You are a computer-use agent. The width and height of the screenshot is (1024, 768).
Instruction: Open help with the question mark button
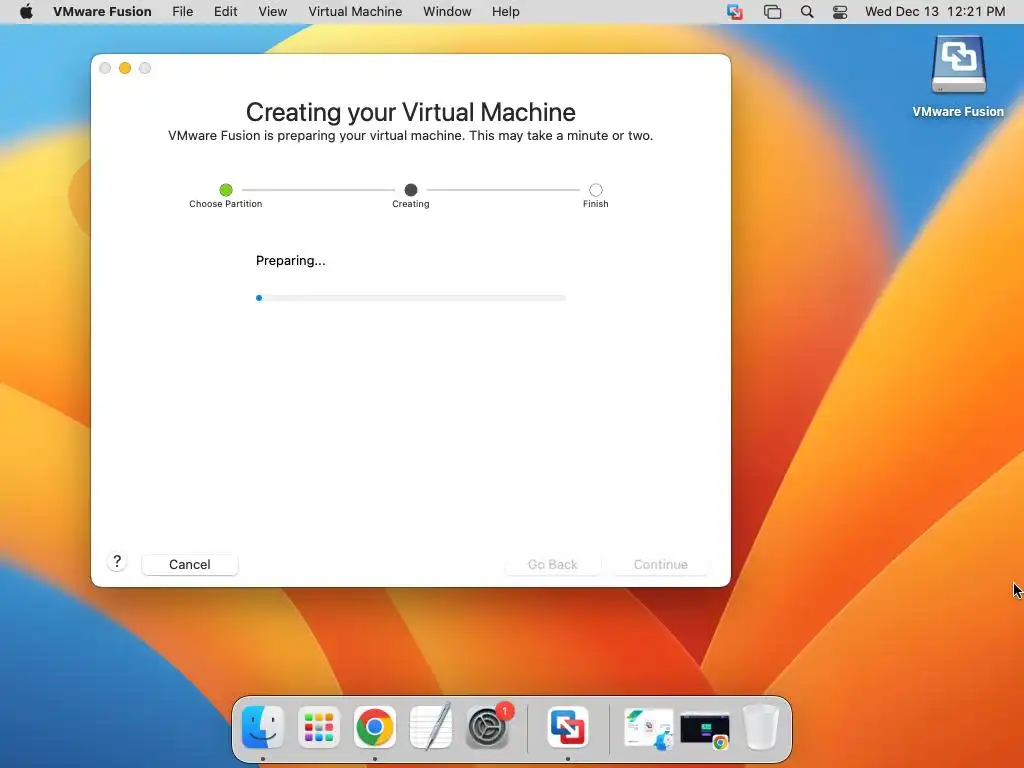coord(117,562)
